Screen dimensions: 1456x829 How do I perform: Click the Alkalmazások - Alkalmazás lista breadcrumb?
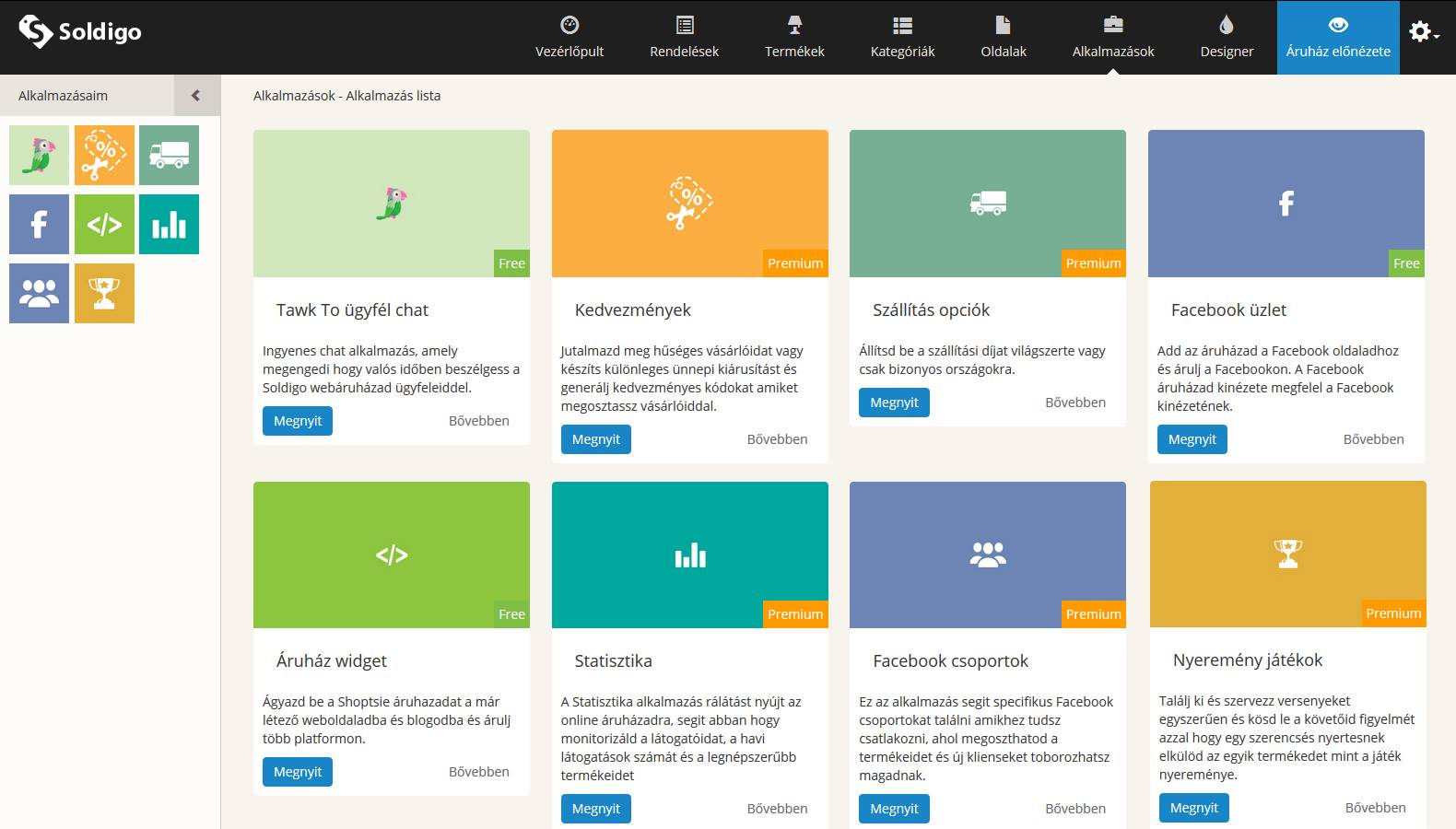click(346, 96)
